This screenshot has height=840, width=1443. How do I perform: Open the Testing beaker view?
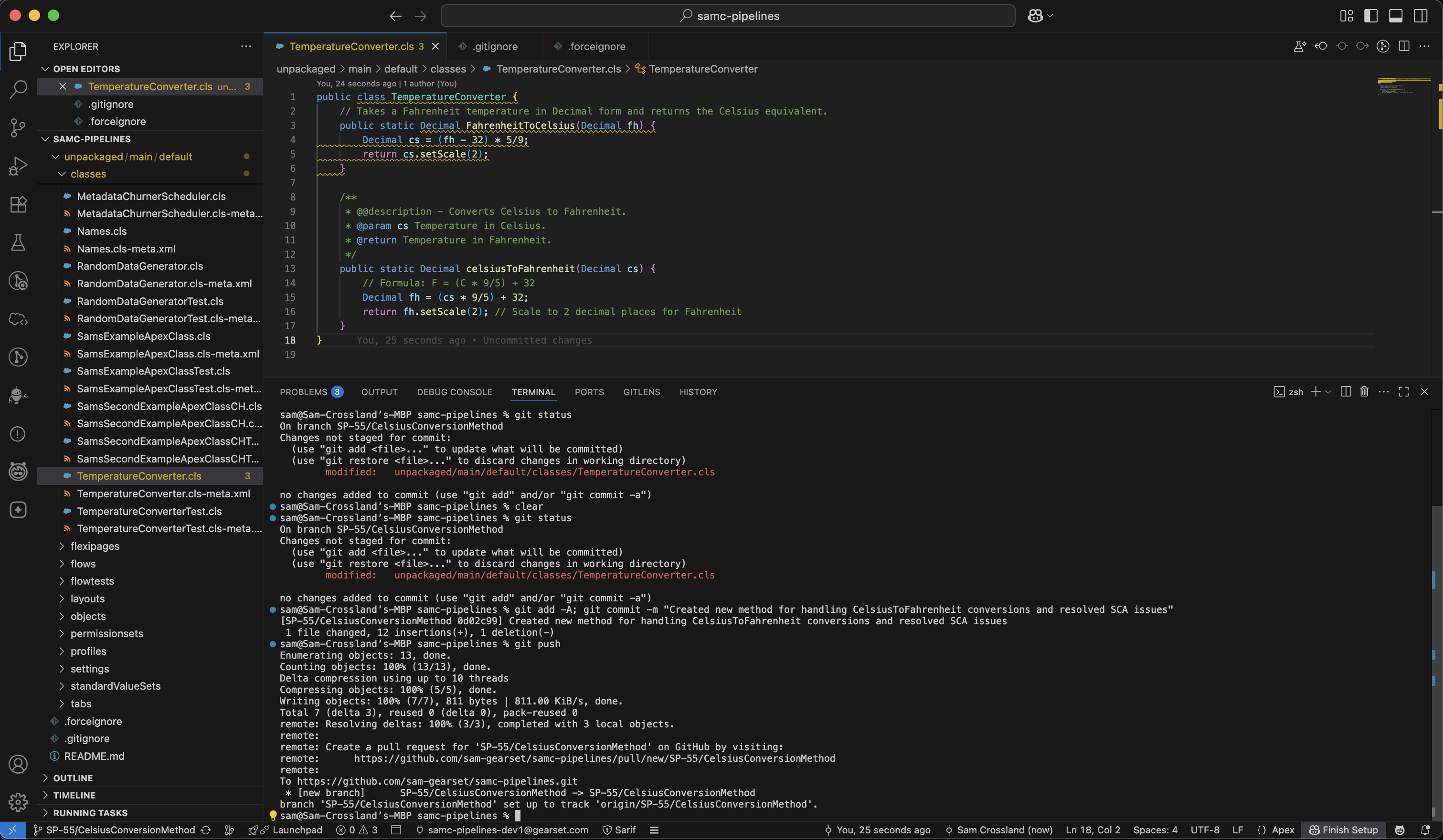tap(18, 242)
